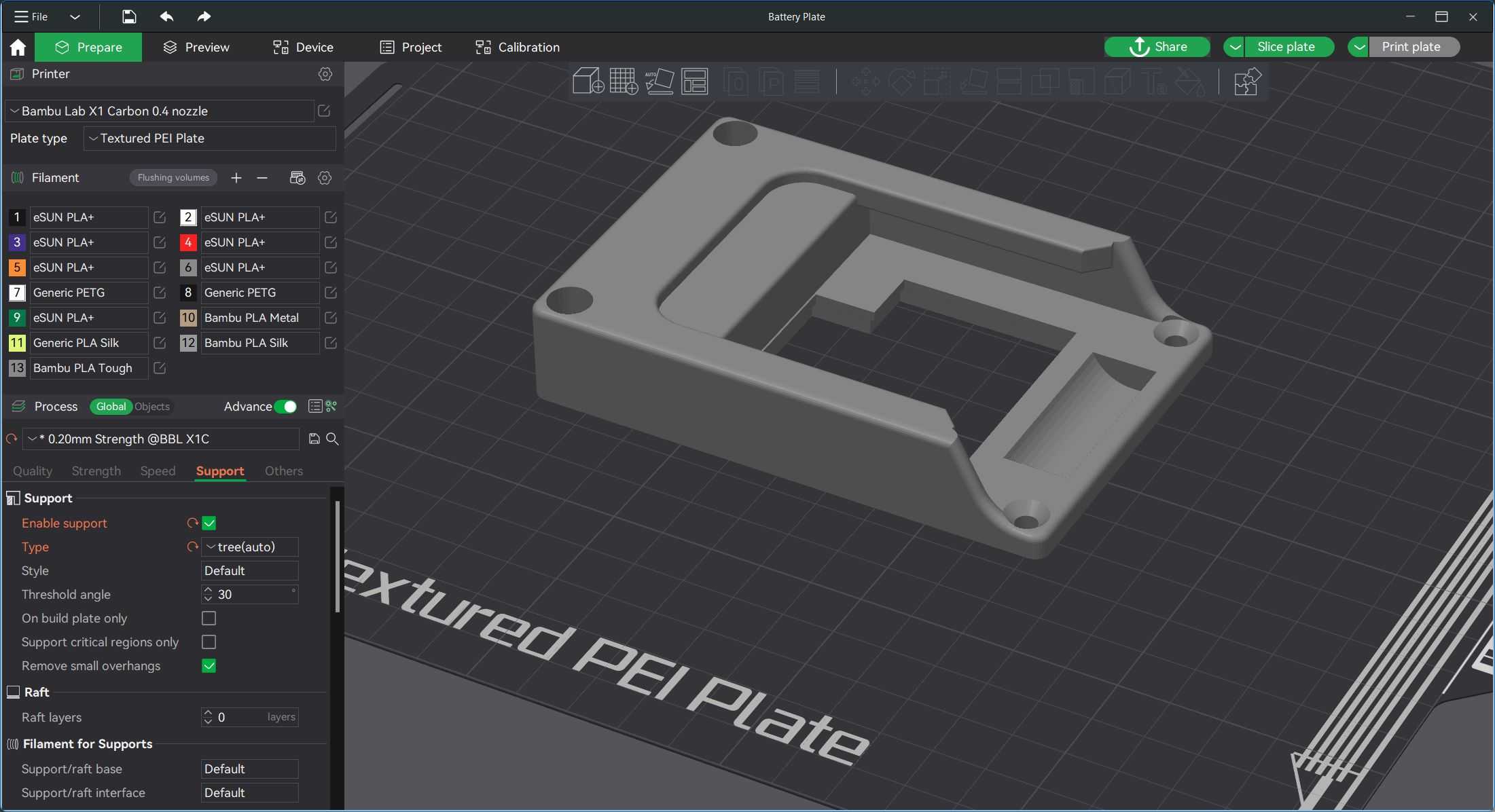Screen dimensions: 1495x812
Task: Open the Plate type dropdown
Action: [x=210, y=139]
